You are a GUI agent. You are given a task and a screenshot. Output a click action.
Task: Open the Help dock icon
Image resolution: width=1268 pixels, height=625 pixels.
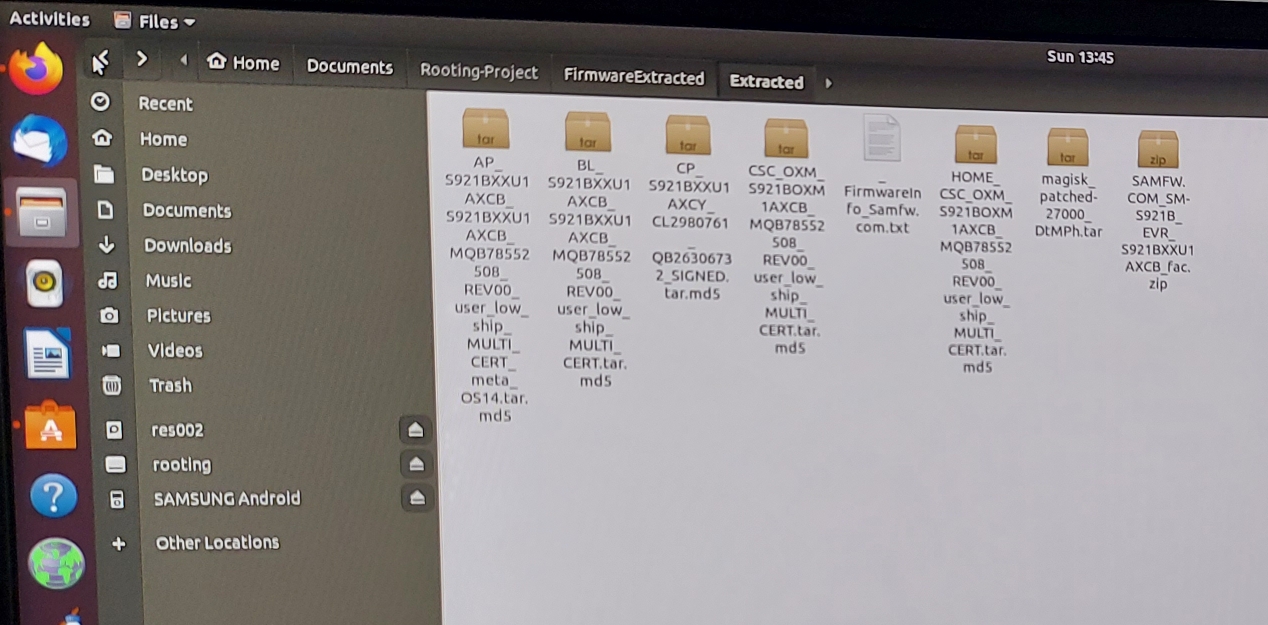[x=54, y=495]
